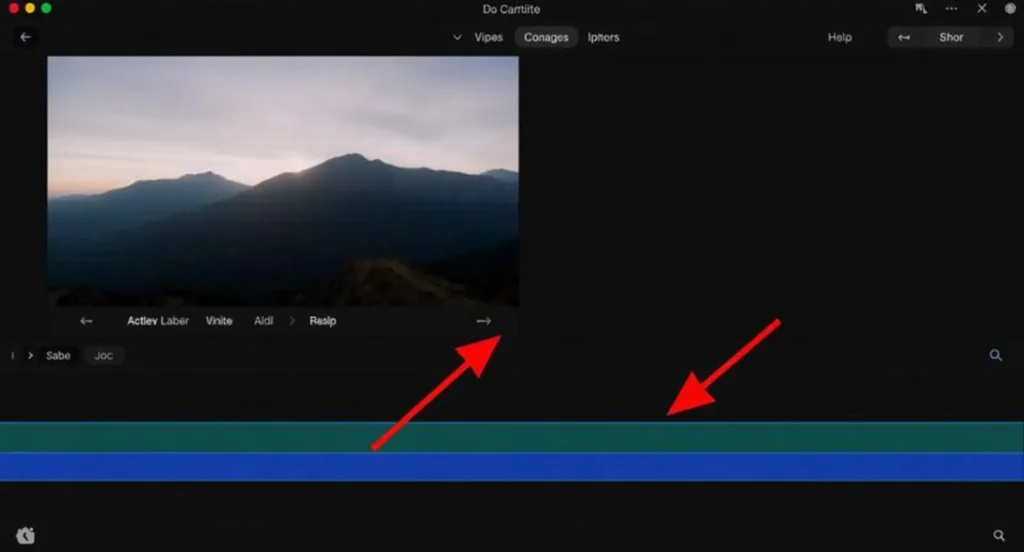Click the mountain sunset preview image

(283, 181)
